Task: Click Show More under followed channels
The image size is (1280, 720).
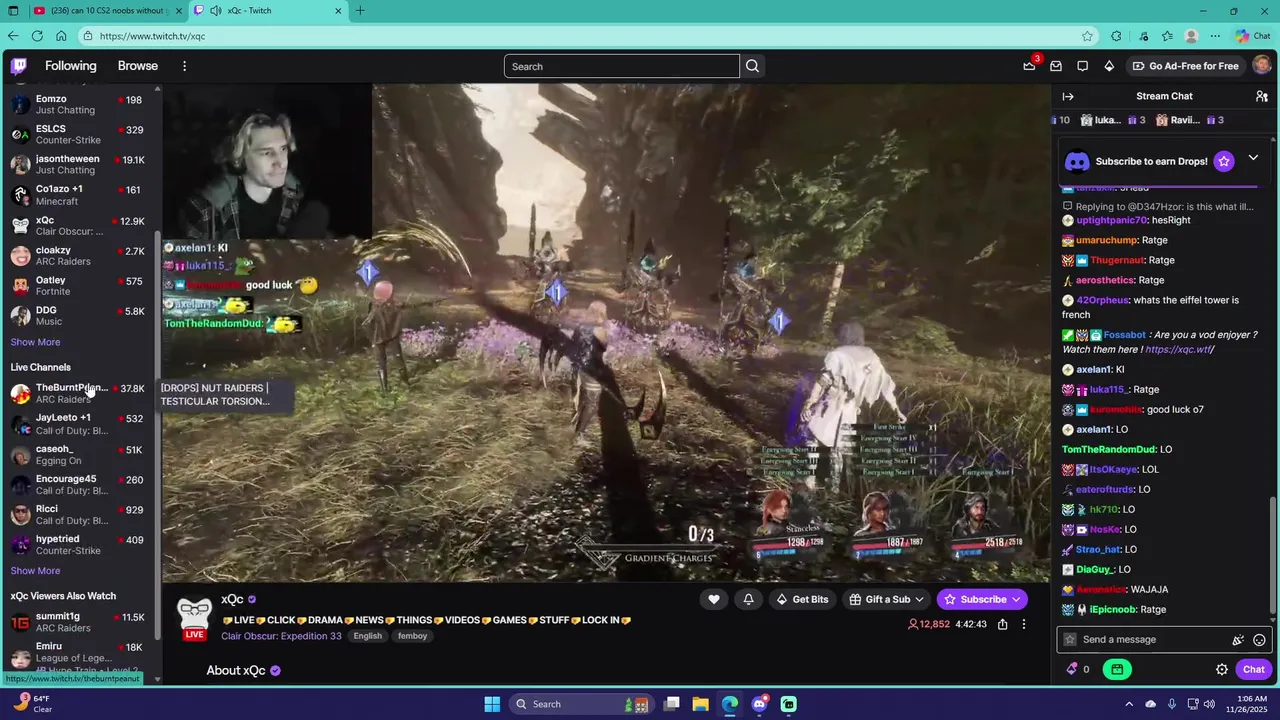Action: pos(35,342)
